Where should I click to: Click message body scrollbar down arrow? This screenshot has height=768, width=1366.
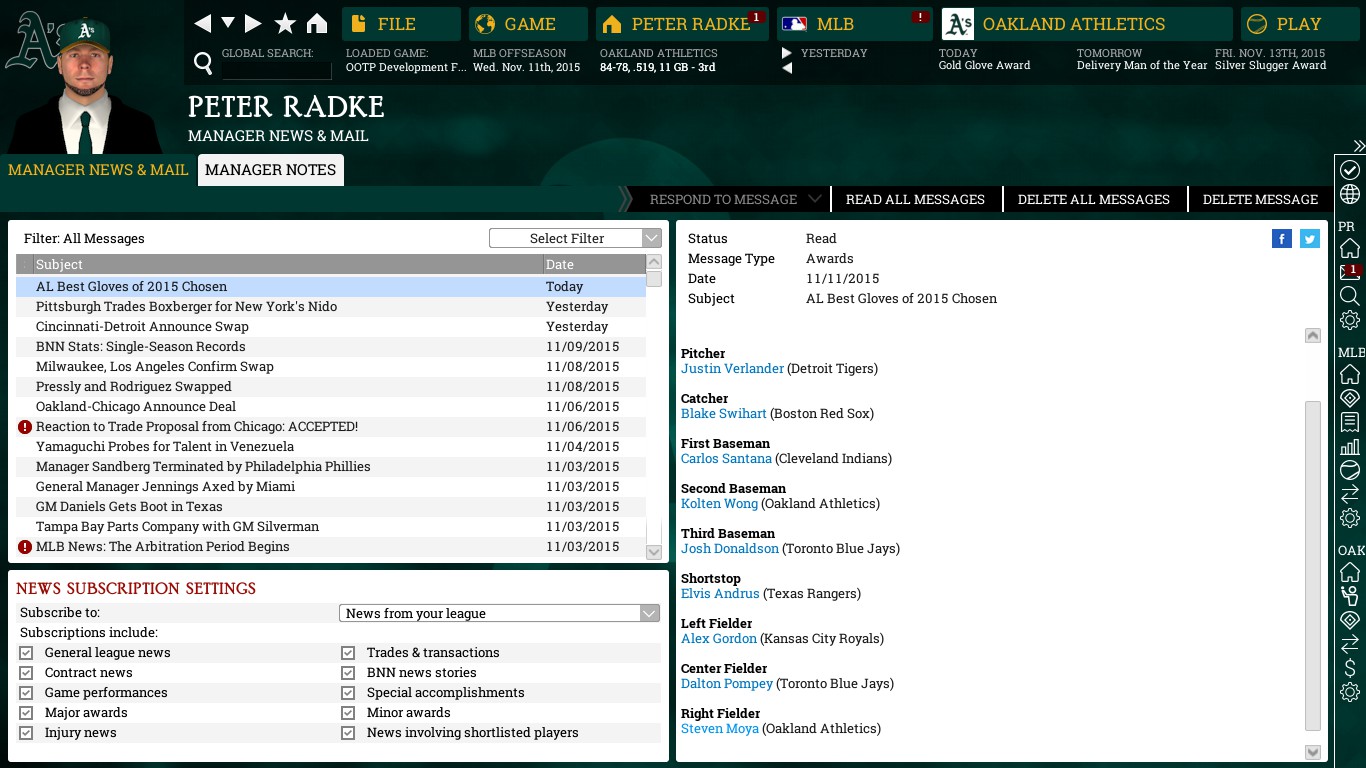point(1313,752)
